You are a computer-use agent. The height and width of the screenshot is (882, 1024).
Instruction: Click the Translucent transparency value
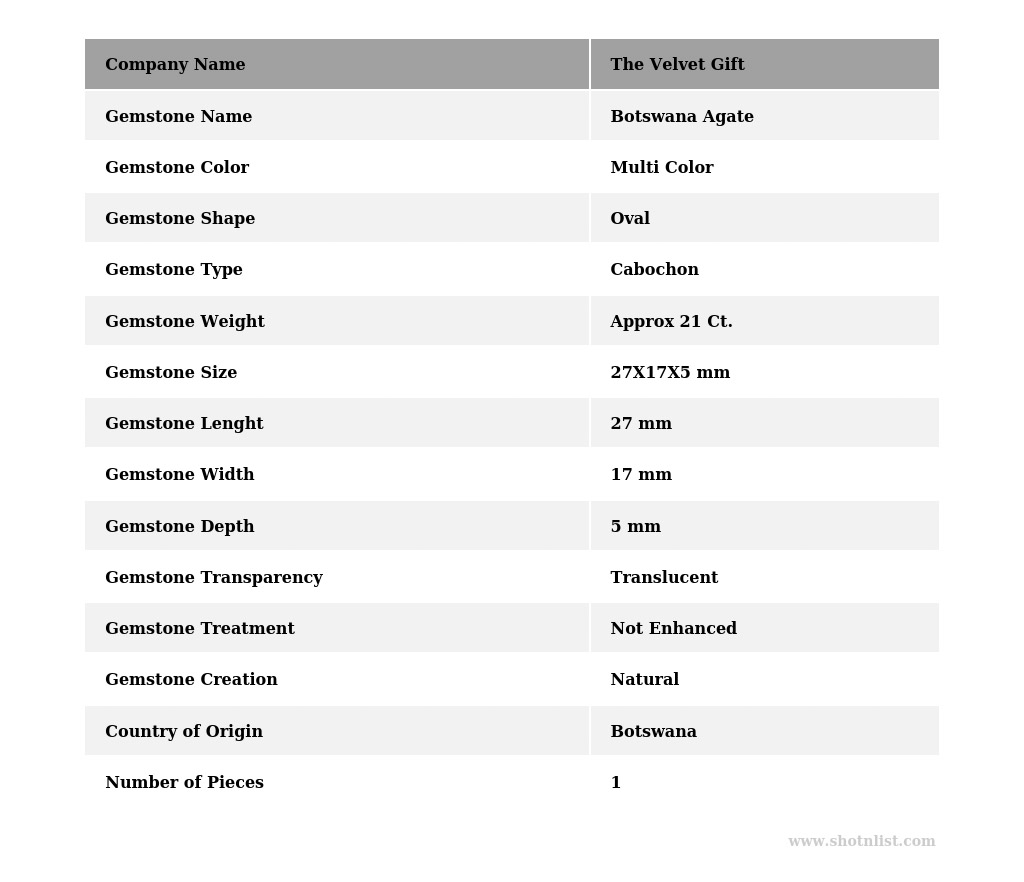(x=664, y=578)
